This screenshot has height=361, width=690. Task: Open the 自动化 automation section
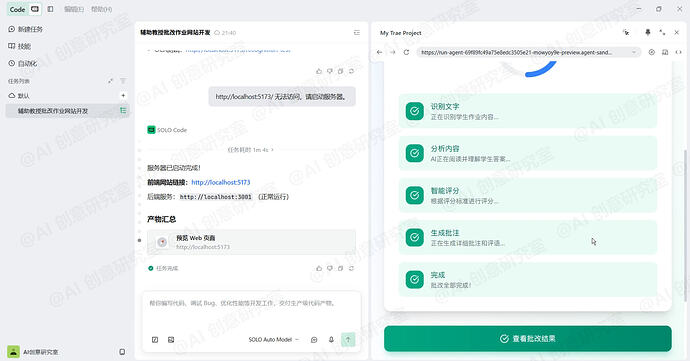(x=23, y=63)
